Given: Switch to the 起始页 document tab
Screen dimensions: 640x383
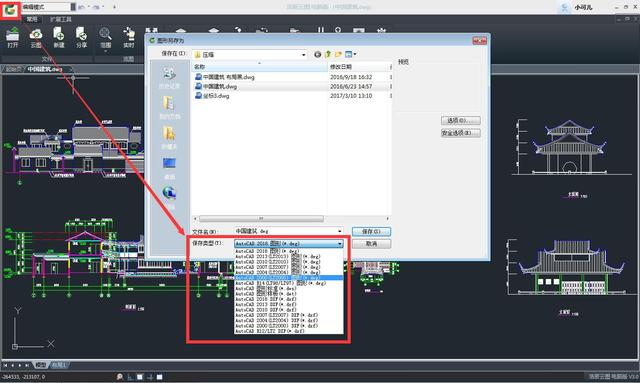Looking at the screenshot, I should [13, 69].
